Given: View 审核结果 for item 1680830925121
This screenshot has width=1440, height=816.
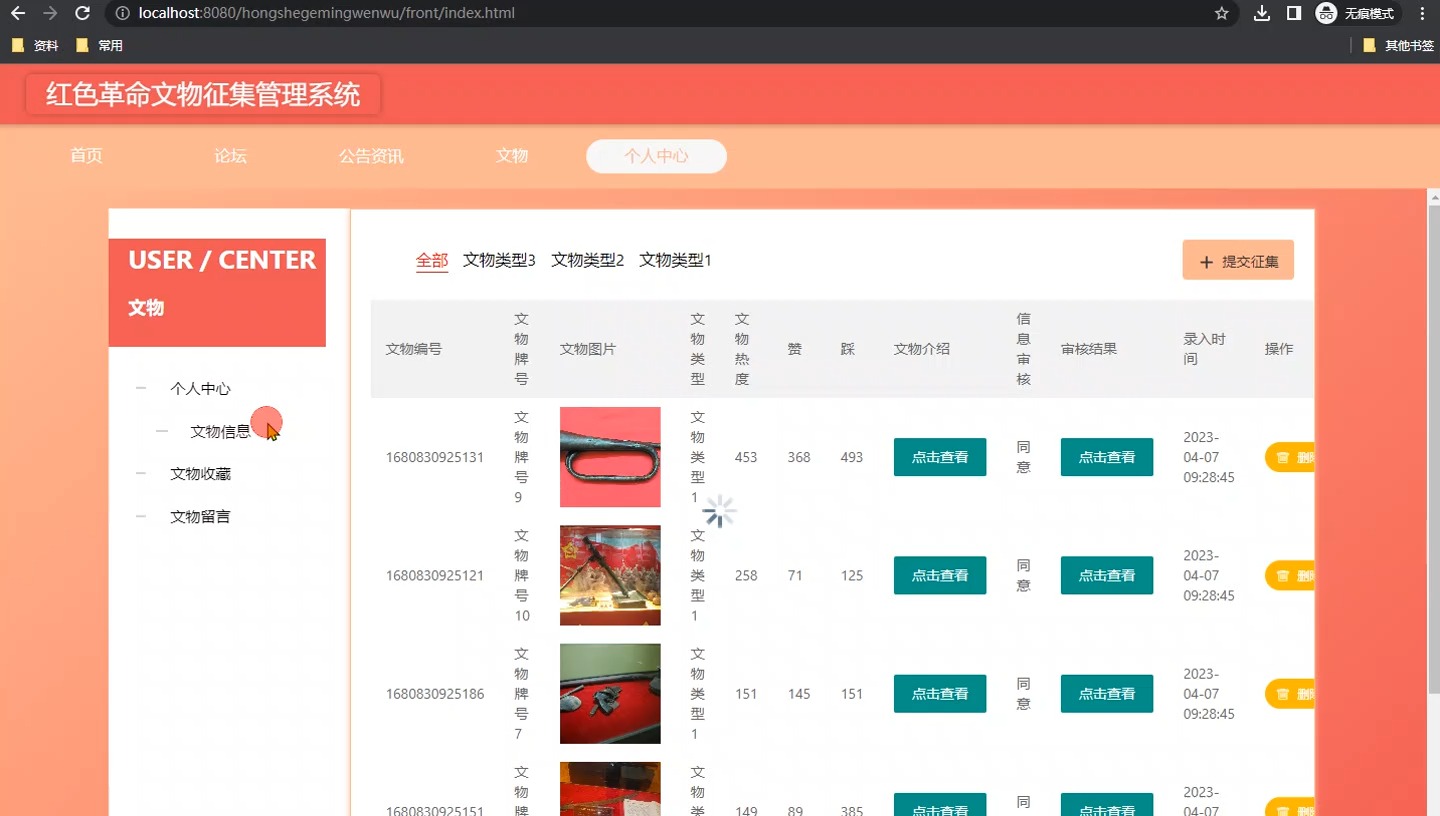Looking at the screenshot, I should (1107, 575).
